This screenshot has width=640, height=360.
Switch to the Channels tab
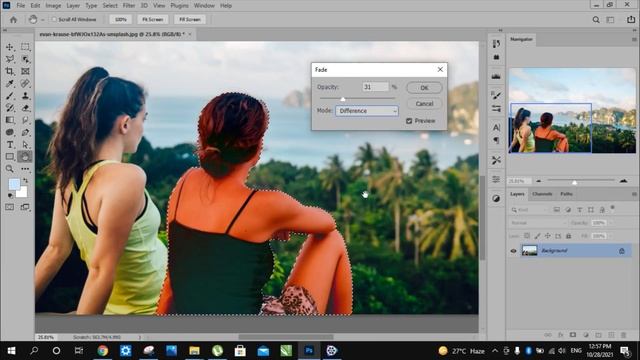coord(542,194)
